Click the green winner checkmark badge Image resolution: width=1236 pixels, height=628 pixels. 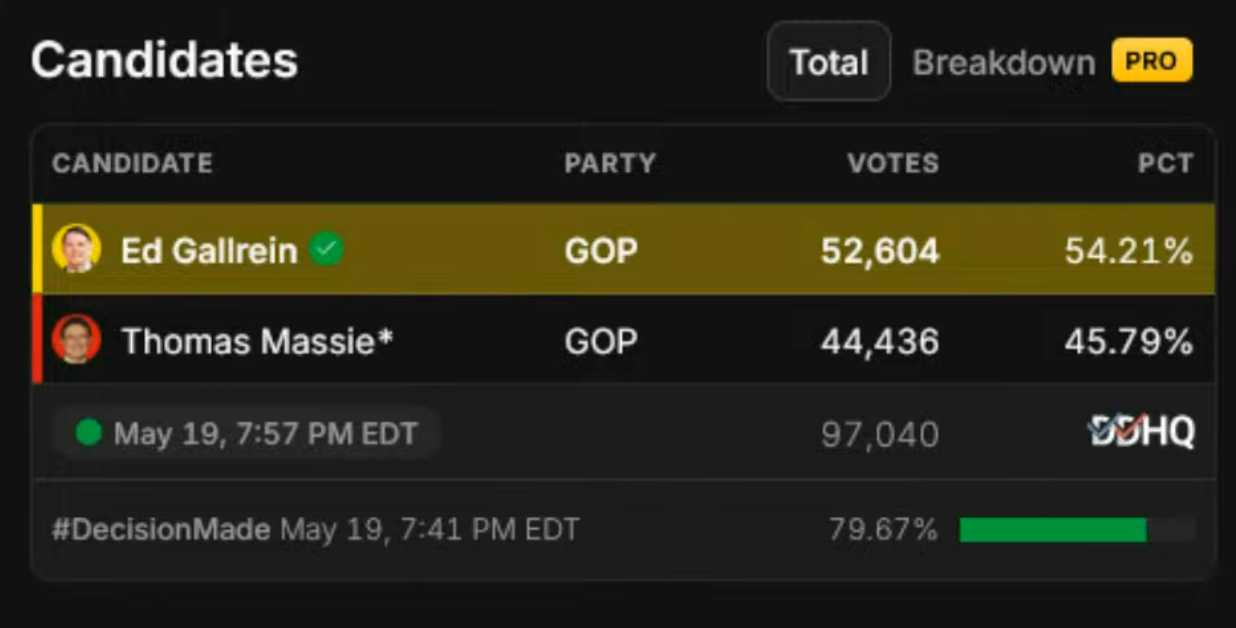(x=326, y=248)
